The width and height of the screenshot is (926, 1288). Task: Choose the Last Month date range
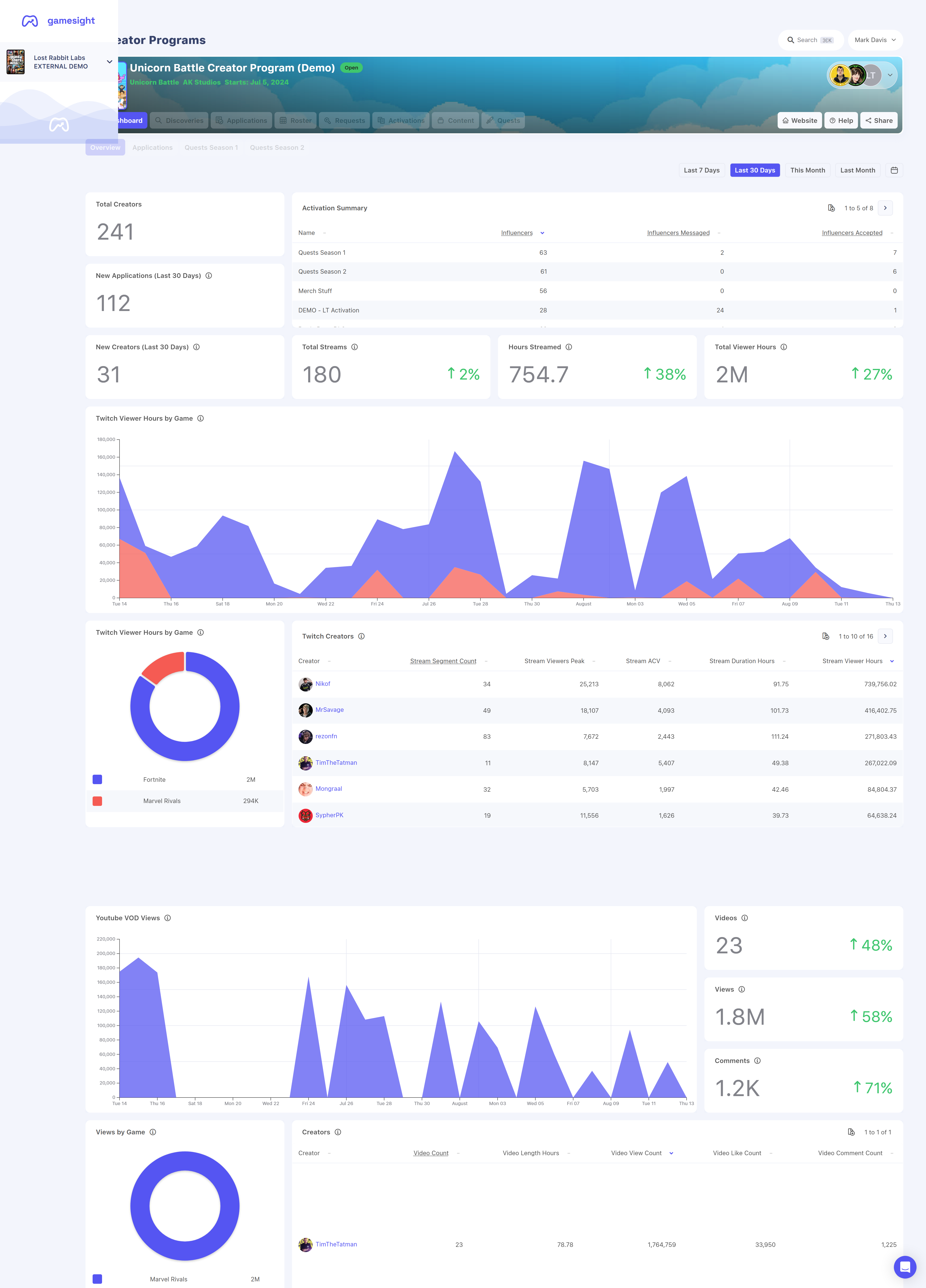coord(857,170)
